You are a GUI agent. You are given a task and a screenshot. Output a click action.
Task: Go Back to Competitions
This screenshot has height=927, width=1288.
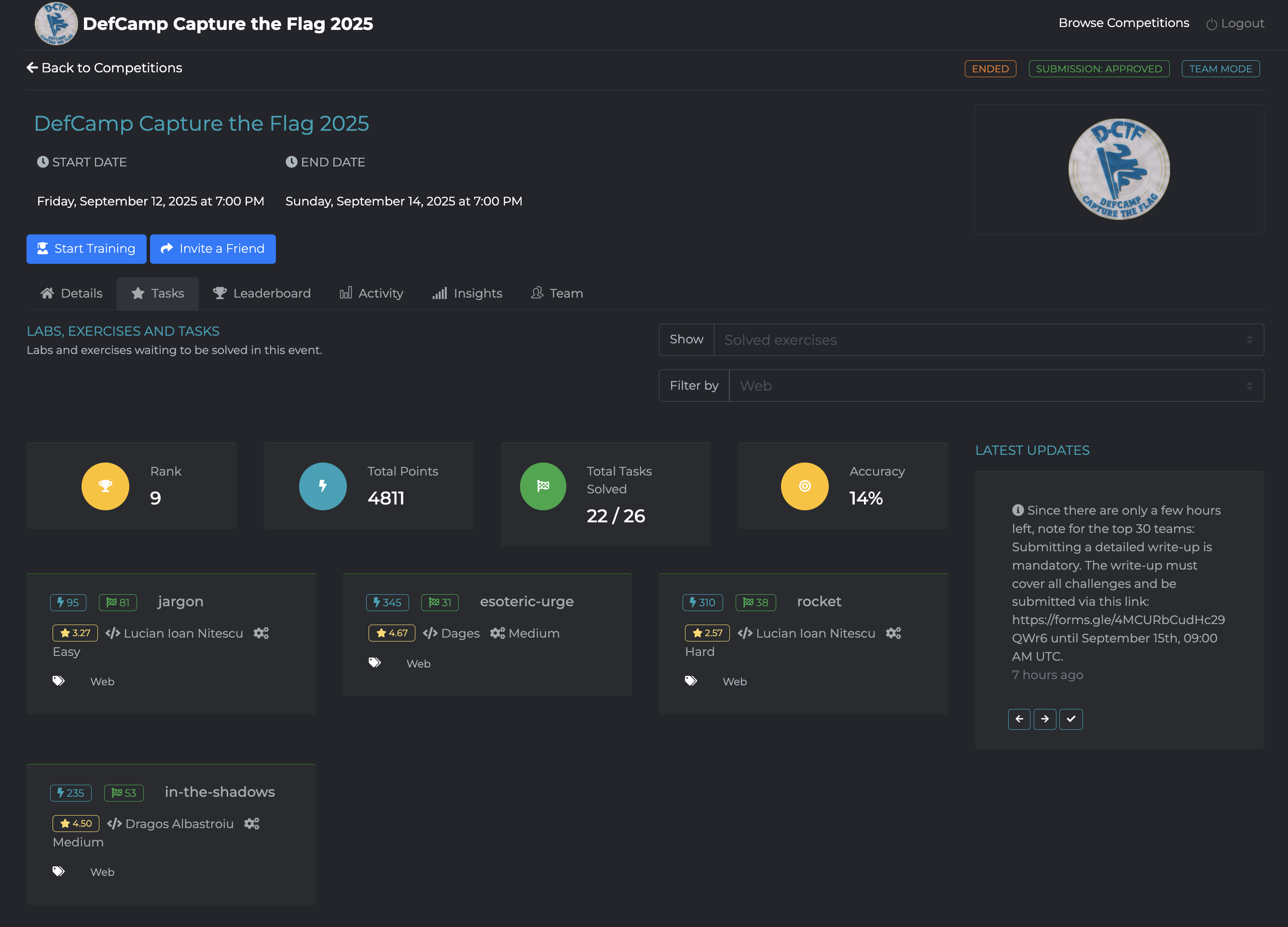pos(105,68)
